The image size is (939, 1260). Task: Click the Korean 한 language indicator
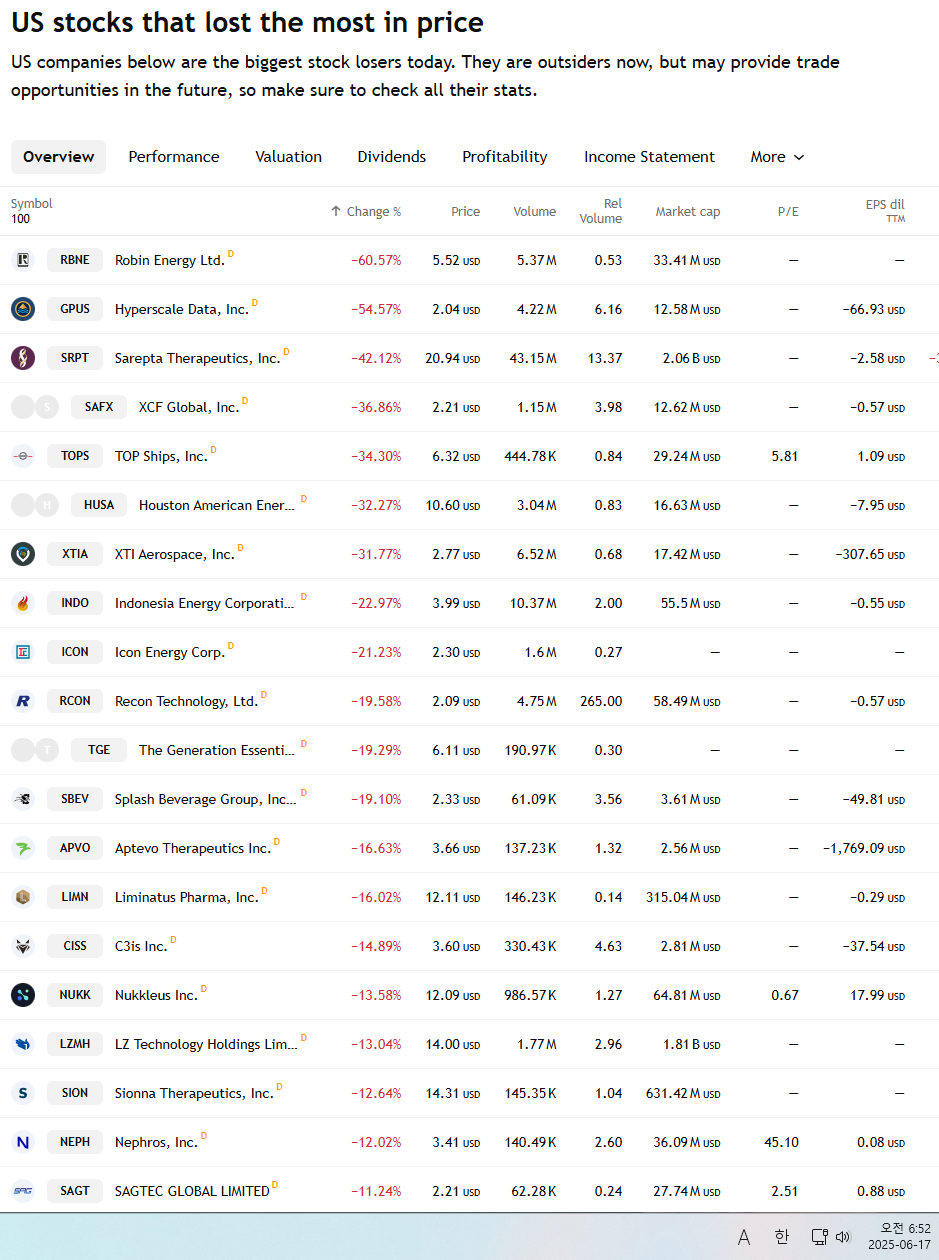click(x=781, y=1237)
